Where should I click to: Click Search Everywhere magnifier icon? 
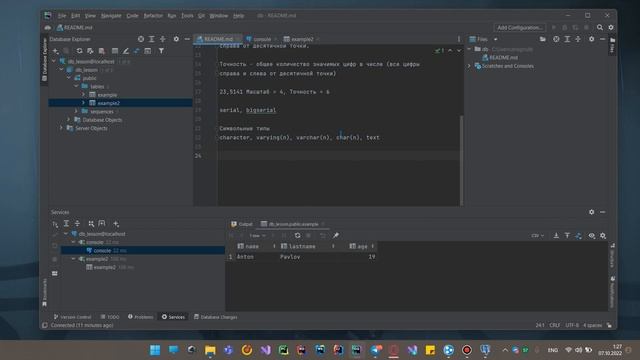[600, 27]
